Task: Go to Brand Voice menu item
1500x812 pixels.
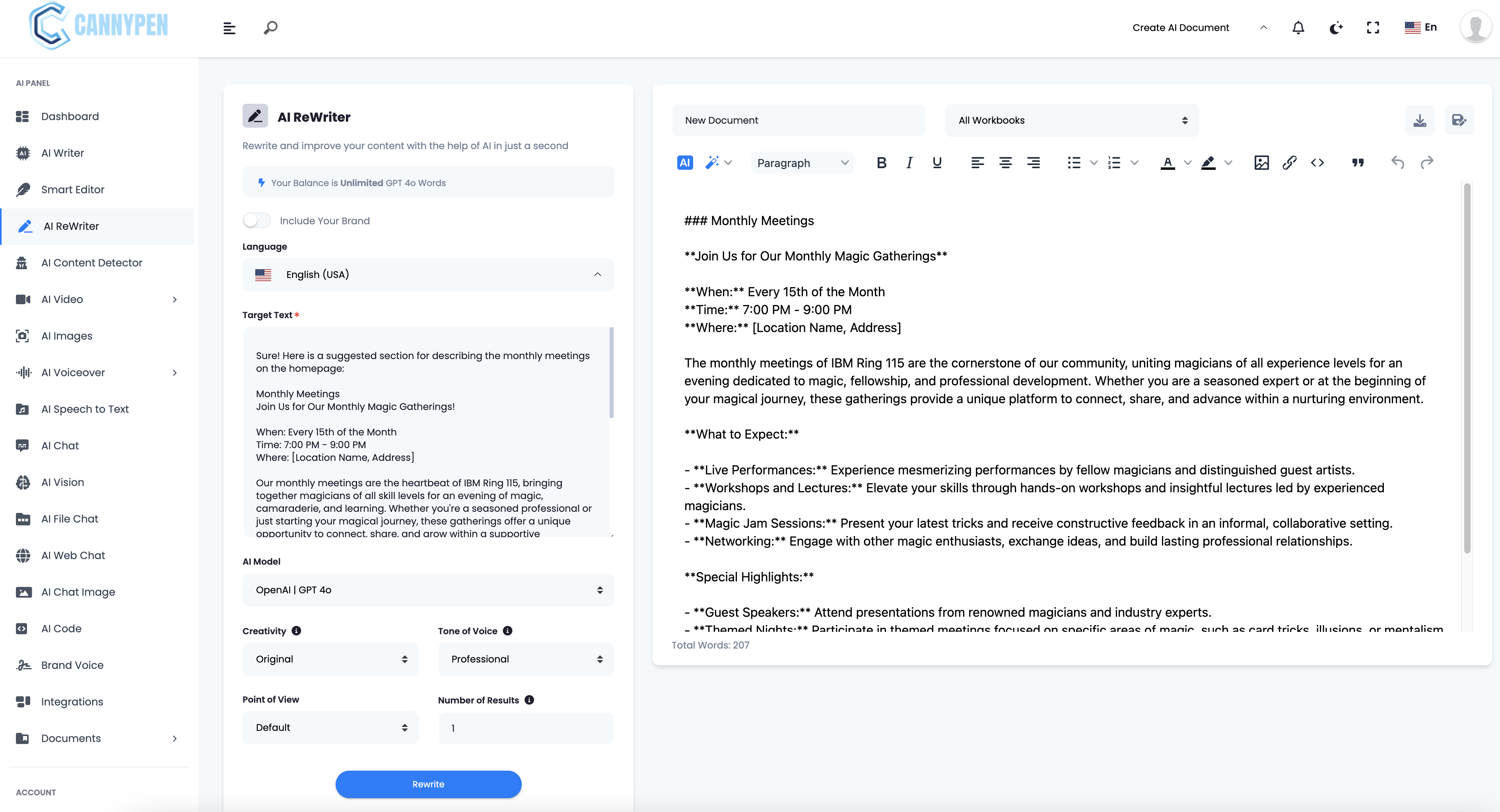Action: pyautogui.click(x=72, y=665)
